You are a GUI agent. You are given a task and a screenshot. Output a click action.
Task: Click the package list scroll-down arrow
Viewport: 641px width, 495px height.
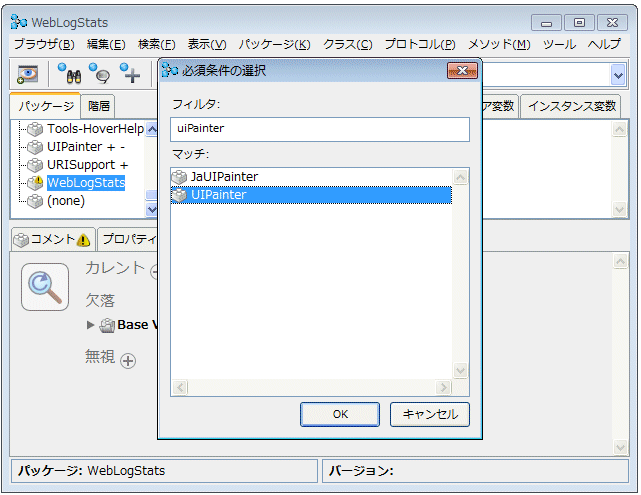pos(152,209)
